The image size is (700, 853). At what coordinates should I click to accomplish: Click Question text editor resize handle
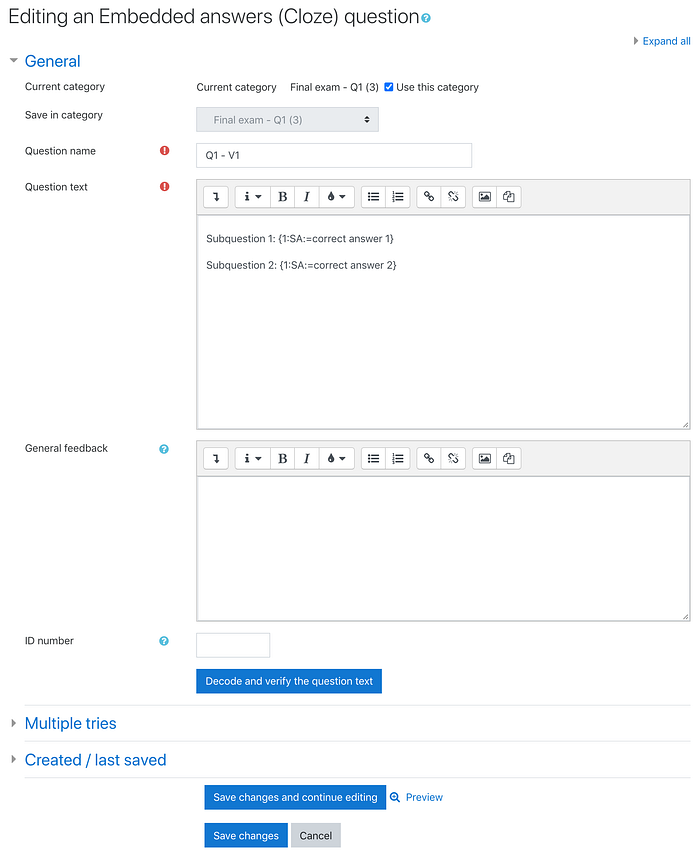[686, 425]
